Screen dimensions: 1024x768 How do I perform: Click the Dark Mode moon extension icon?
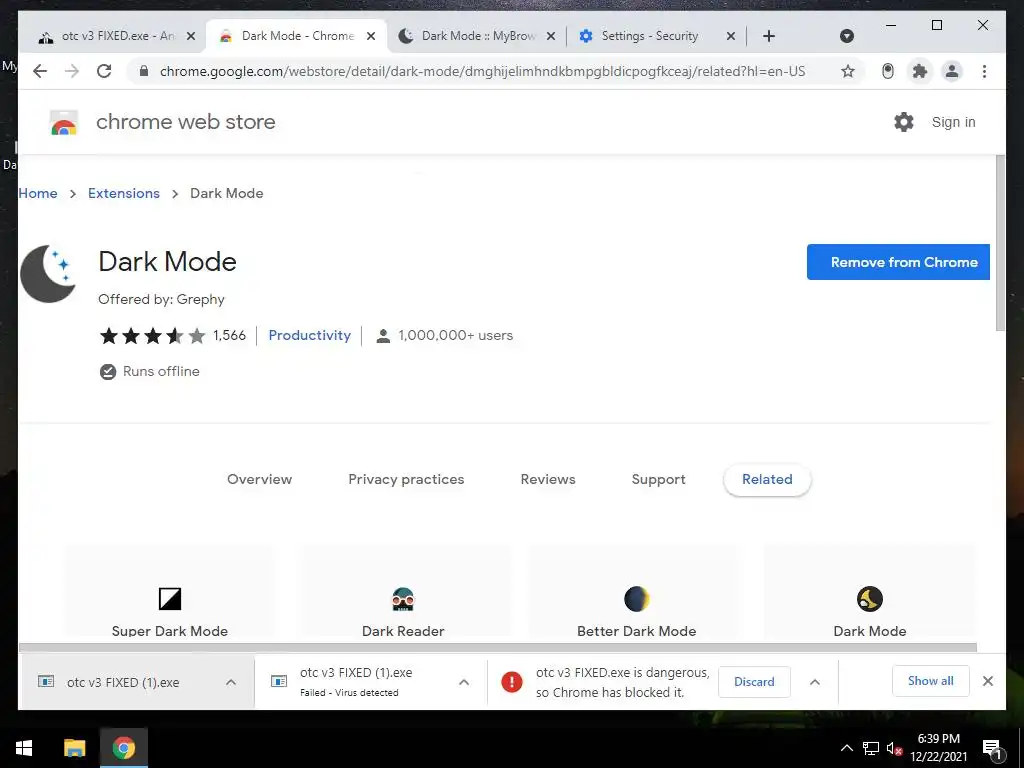coord(47,274)
